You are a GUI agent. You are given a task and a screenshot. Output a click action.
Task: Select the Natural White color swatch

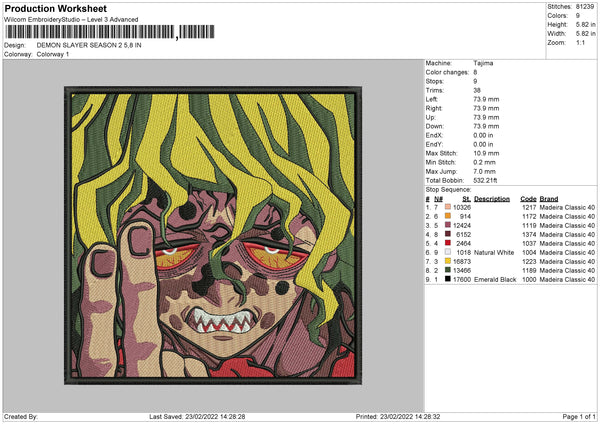[448, 252]
